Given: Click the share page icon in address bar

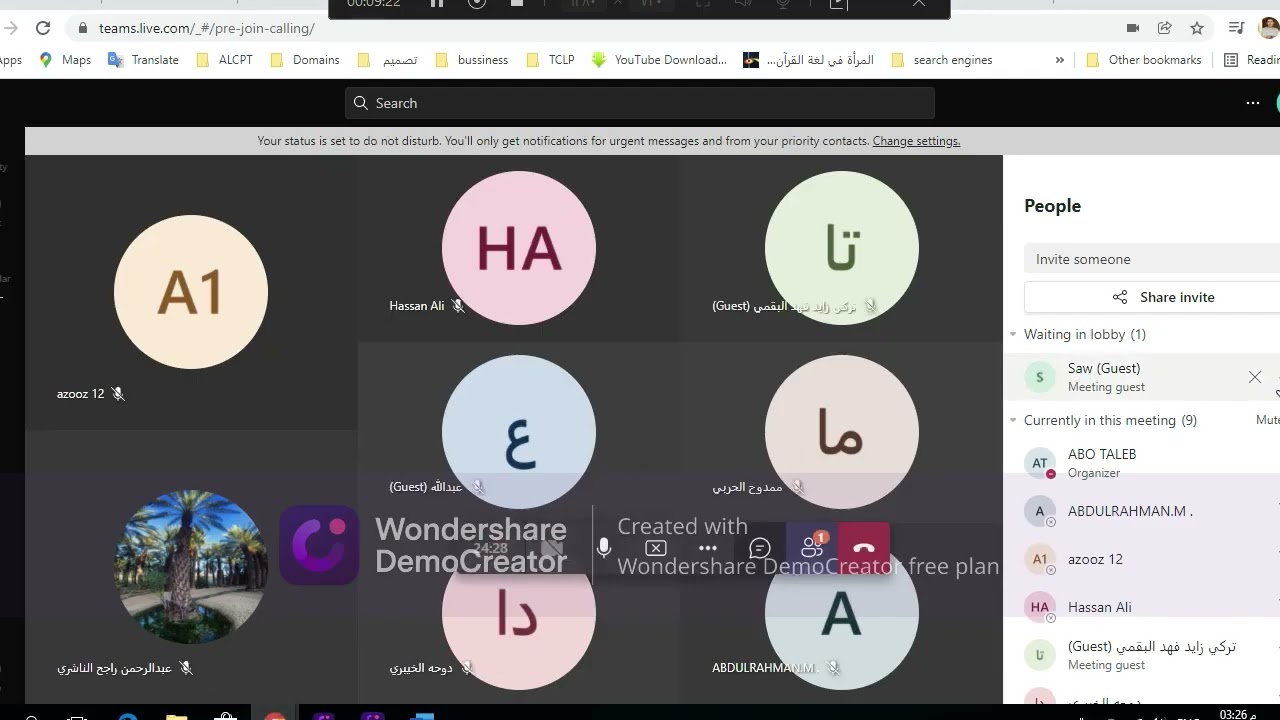Looking at the screenshot, I should point(1164,28).
